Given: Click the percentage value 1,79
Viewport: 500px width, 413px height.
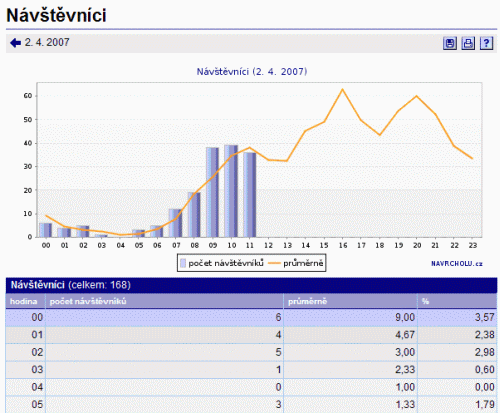Looking at the screenshot, I should coord(485,404).
